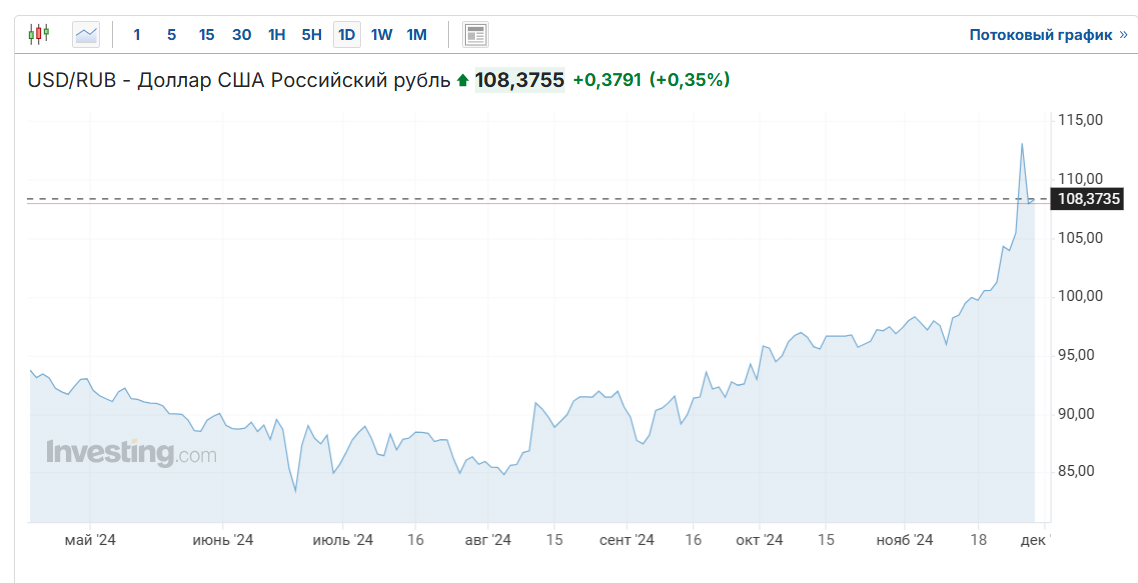Click the USD/RUB instrument title
The image size is (1138, 583).
pyautogui.click(x=239, y=80)
